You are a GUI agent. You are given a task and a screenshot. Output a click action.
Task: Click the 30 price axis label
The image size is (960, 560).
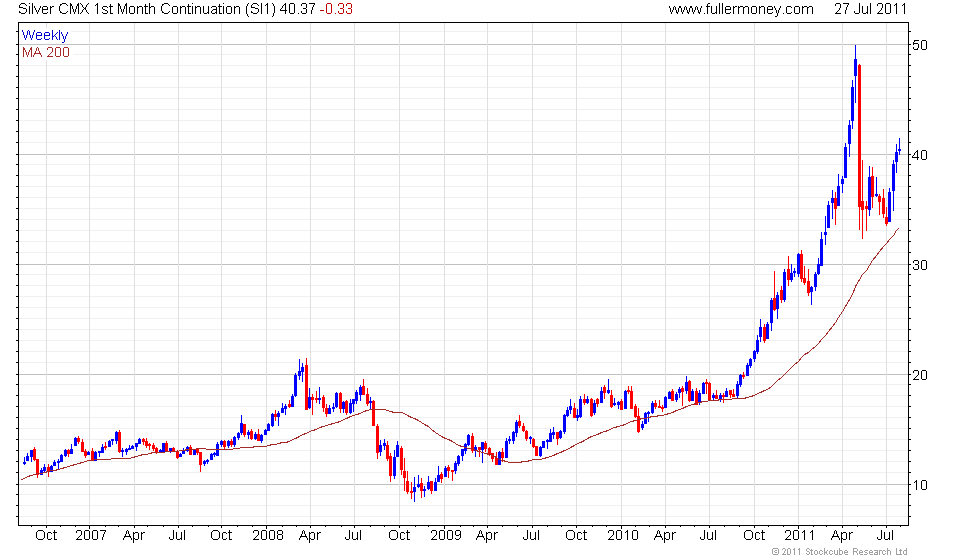(x=920, y=266)
